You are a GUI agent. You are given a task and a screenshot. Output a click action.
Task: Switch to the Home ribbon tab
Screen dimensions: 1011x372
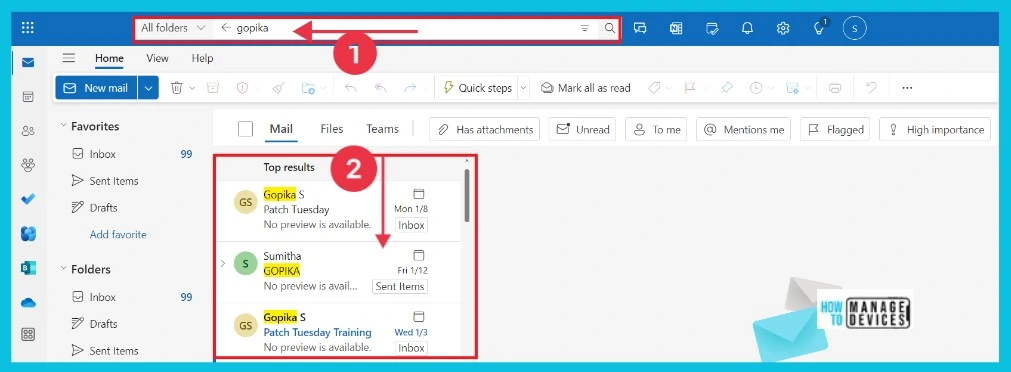pos(109,58)
